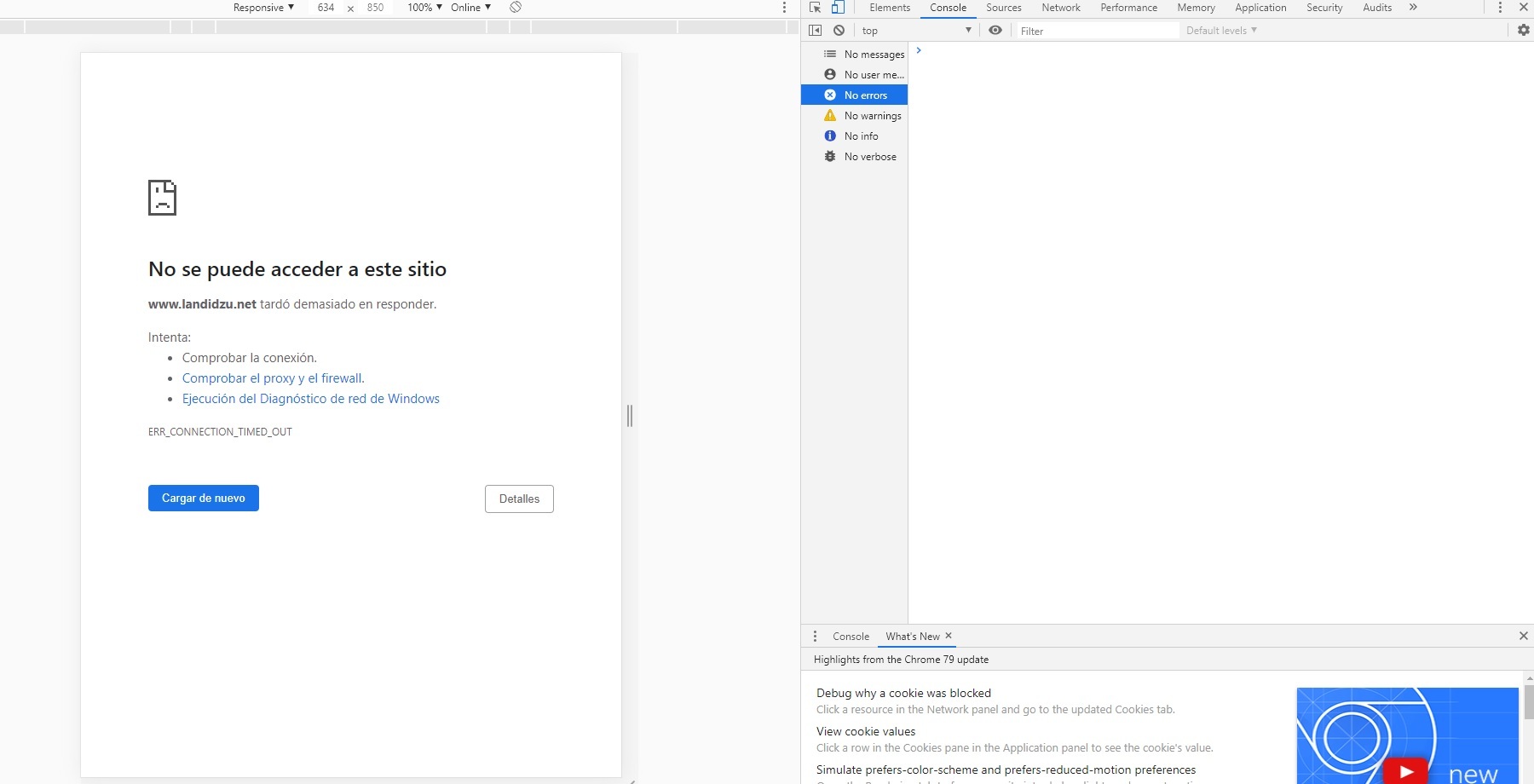
Task: Click the viewport width field 634
Action: click(x=326, y=8)
